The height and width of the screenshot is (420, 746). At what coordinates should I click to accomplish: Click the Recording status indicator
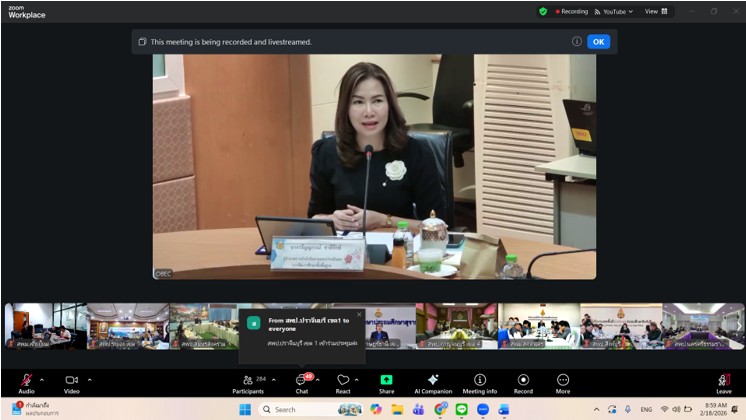tap(571, 11)
